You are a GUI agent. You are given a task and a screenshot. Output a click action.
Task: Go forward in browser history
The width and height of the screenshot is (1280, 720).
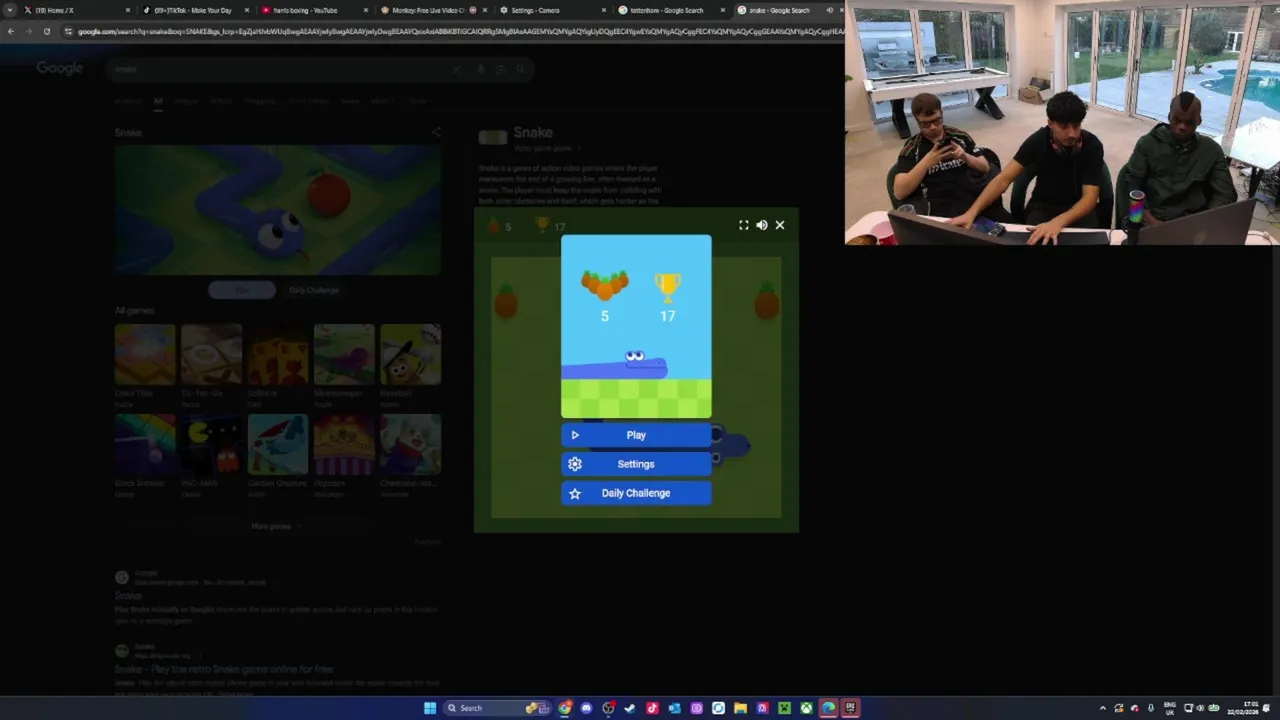tap(28, 31)
